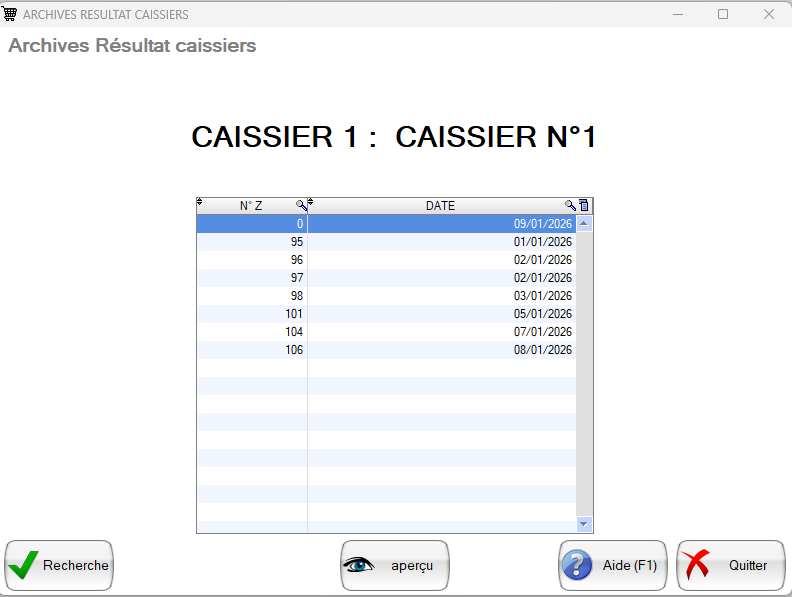Minimize the Archives Resultat Caissiers window
The image size is (792, 597).
click(x=678, y=14)
